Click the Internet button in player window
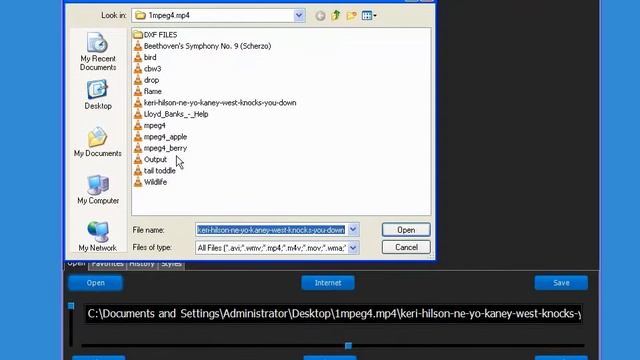This screenshot has height=360, width=640. (x=328, y=283)
